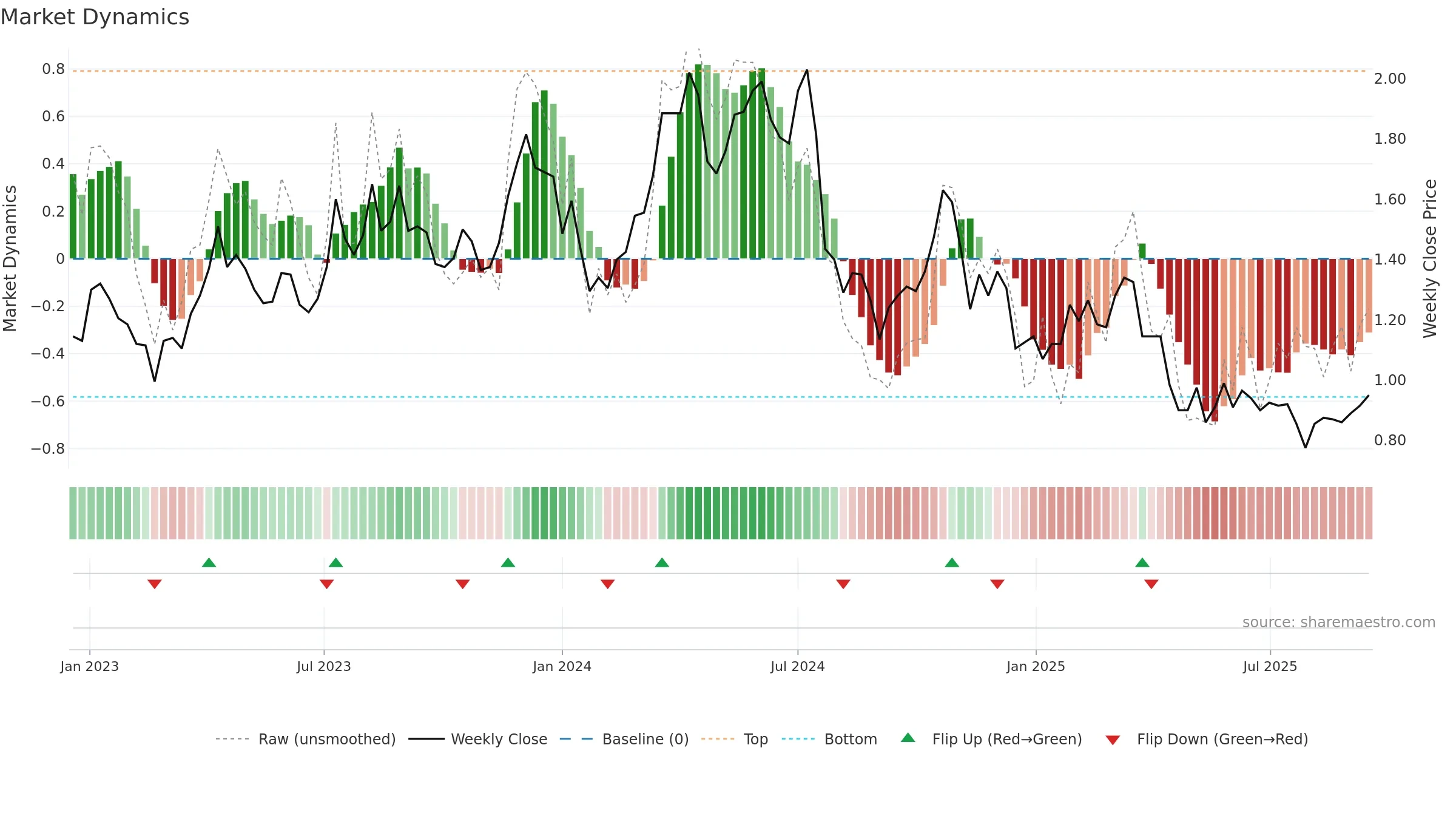Click the 0.2 tick on the Market Dynamics axis
The width and height of the screenshot is (1456, 819).
click(53, 211)
